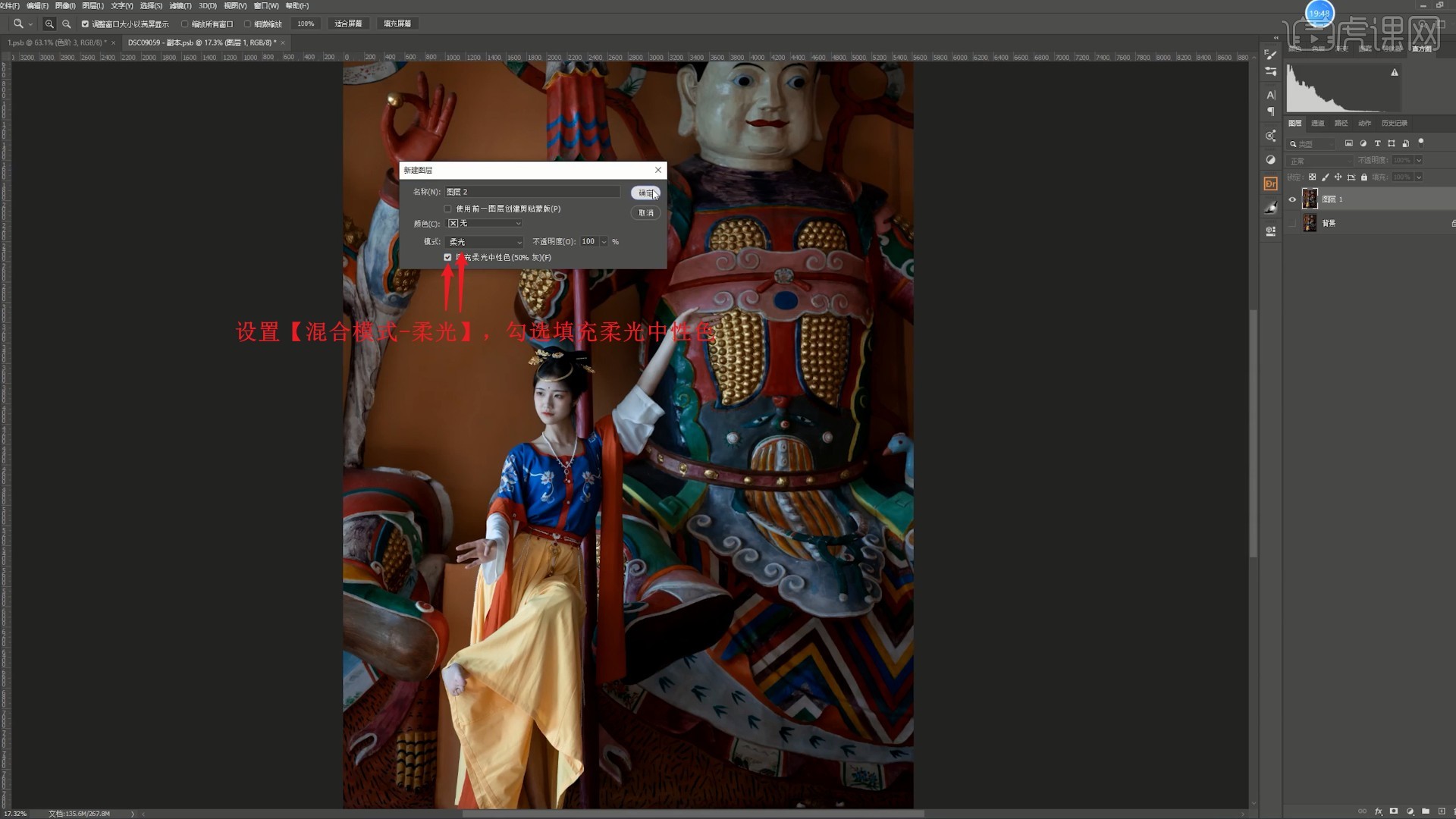Open the orange Dr plugin panel
This screenshot has width=1456, height=819.
tap(1271, 184)
